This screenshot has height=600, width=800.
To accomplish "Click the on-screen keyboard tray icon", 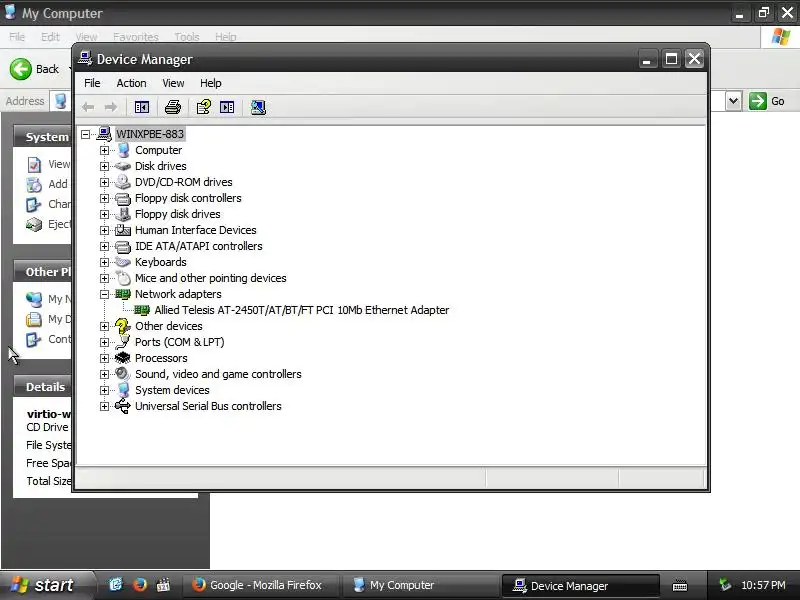I will pos(680,586).
